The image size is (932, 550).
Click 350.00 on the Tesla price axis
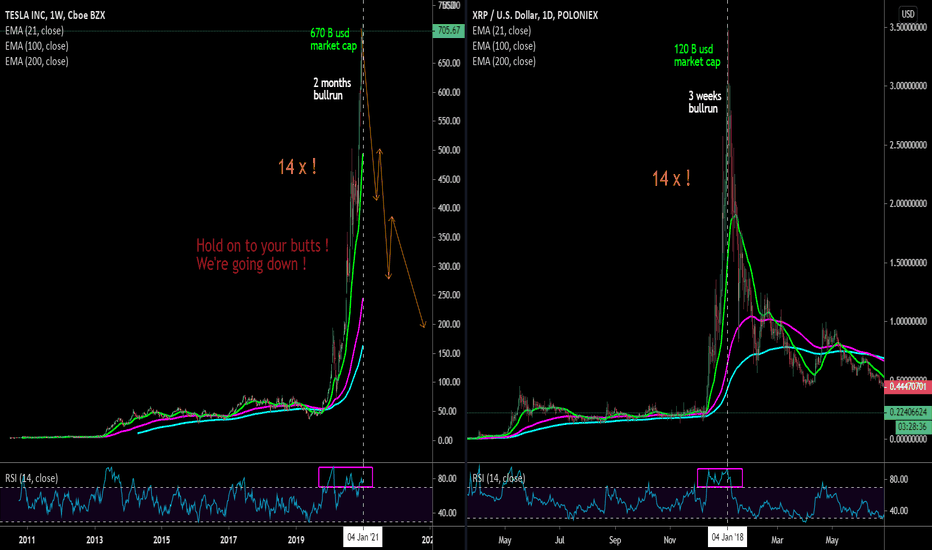(x=449, y=237)
